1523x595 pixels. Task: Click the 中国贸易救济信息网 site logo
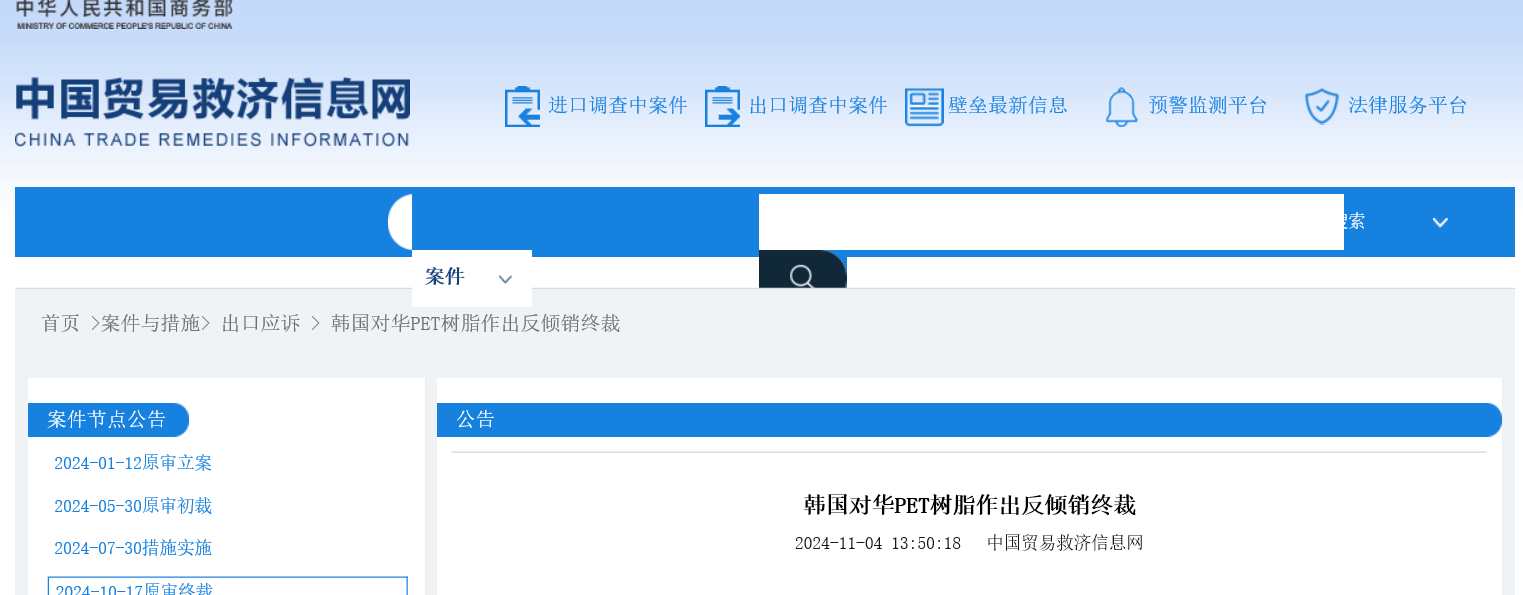click(x=212, y=111)
